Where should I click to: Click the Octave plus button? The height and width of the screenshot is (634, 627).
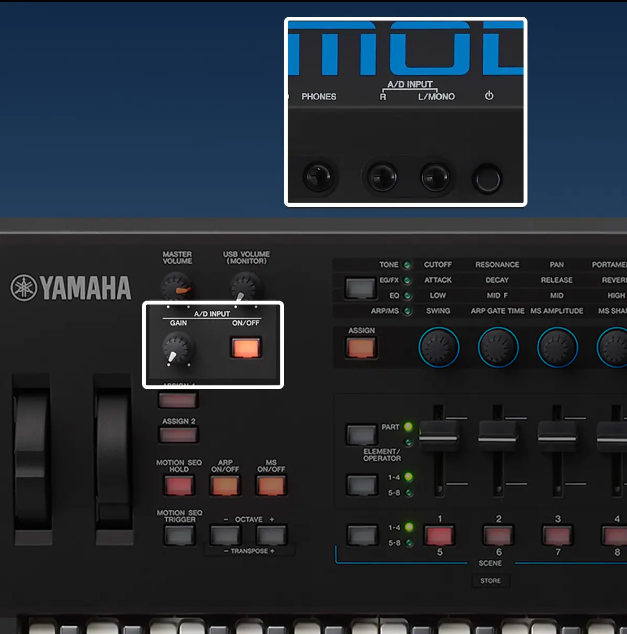coord(271,535)
